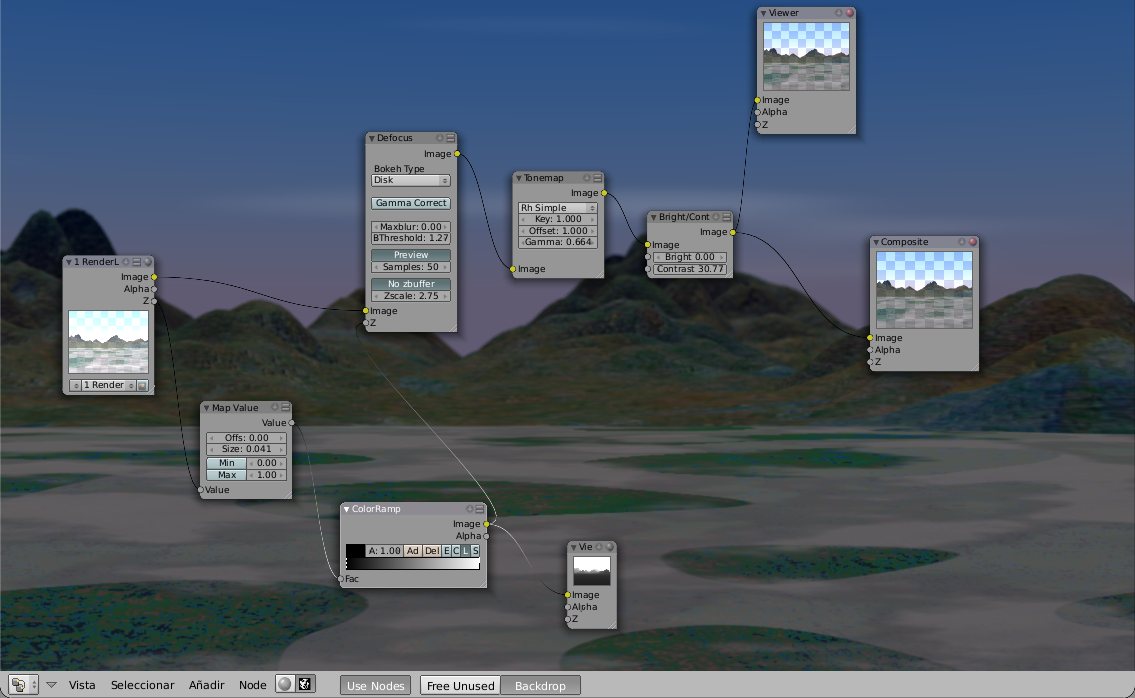Click the ColorRamp black color swatch
This screenshot has height=698, width=1135.
point(355,551)
